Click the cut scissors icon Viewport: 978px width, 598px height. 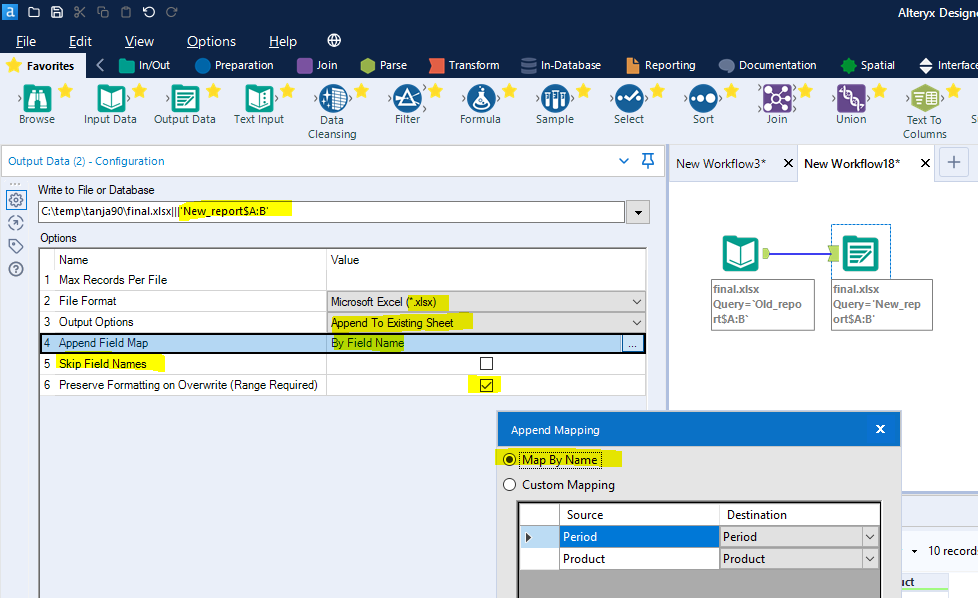(79, 12)
